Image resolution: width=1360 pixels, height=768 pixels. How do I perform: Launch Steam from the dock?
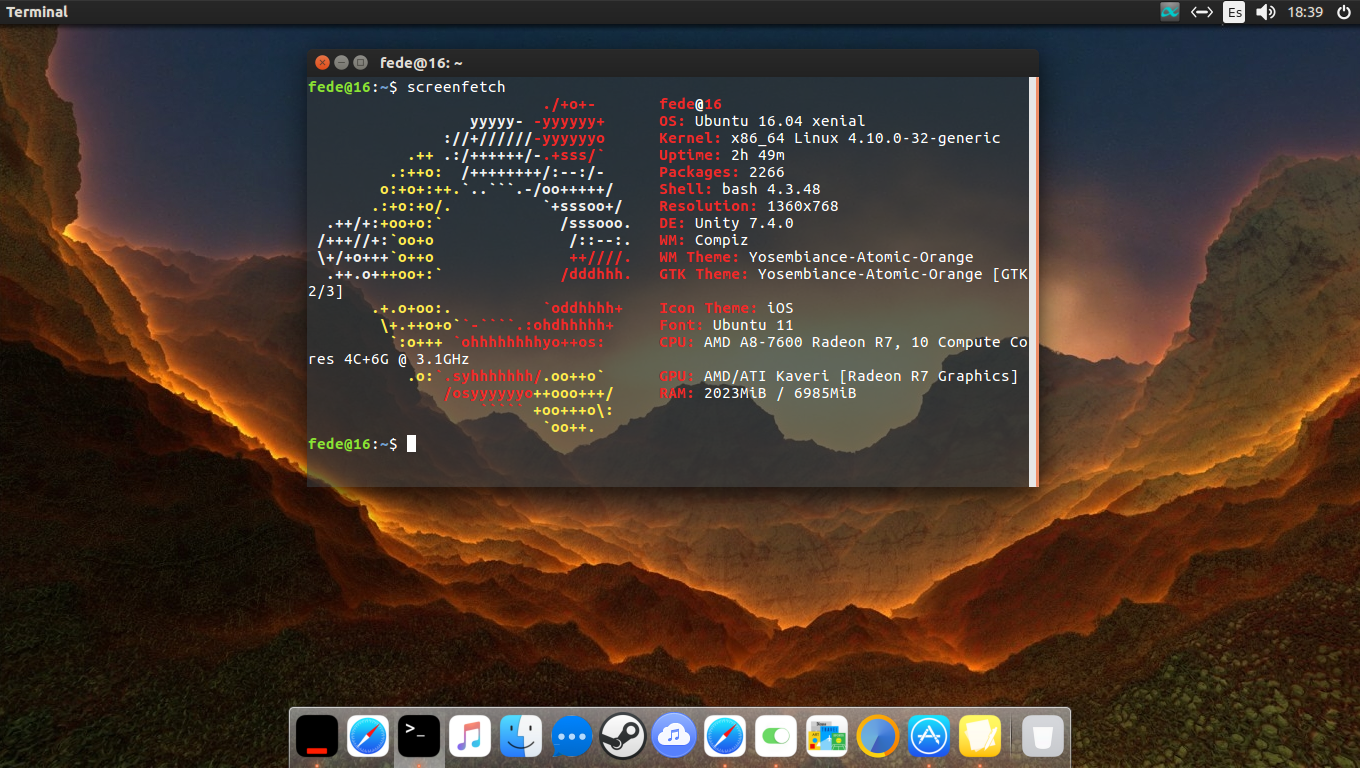(623, 736)
